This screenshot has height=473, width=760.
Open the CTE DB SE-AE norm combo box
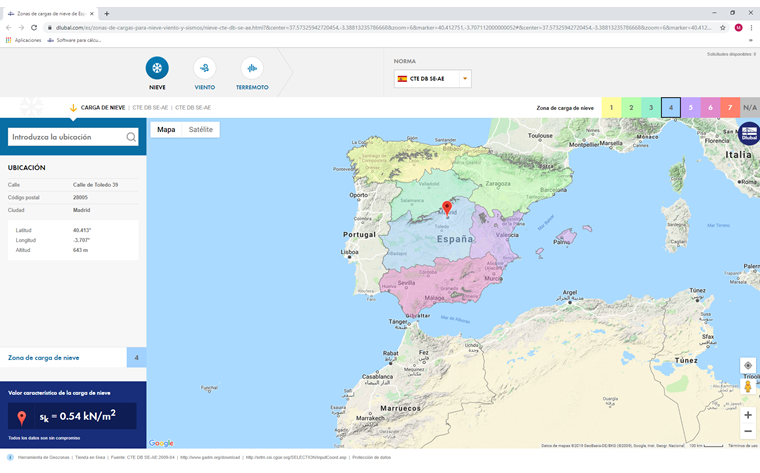[432, 79]
